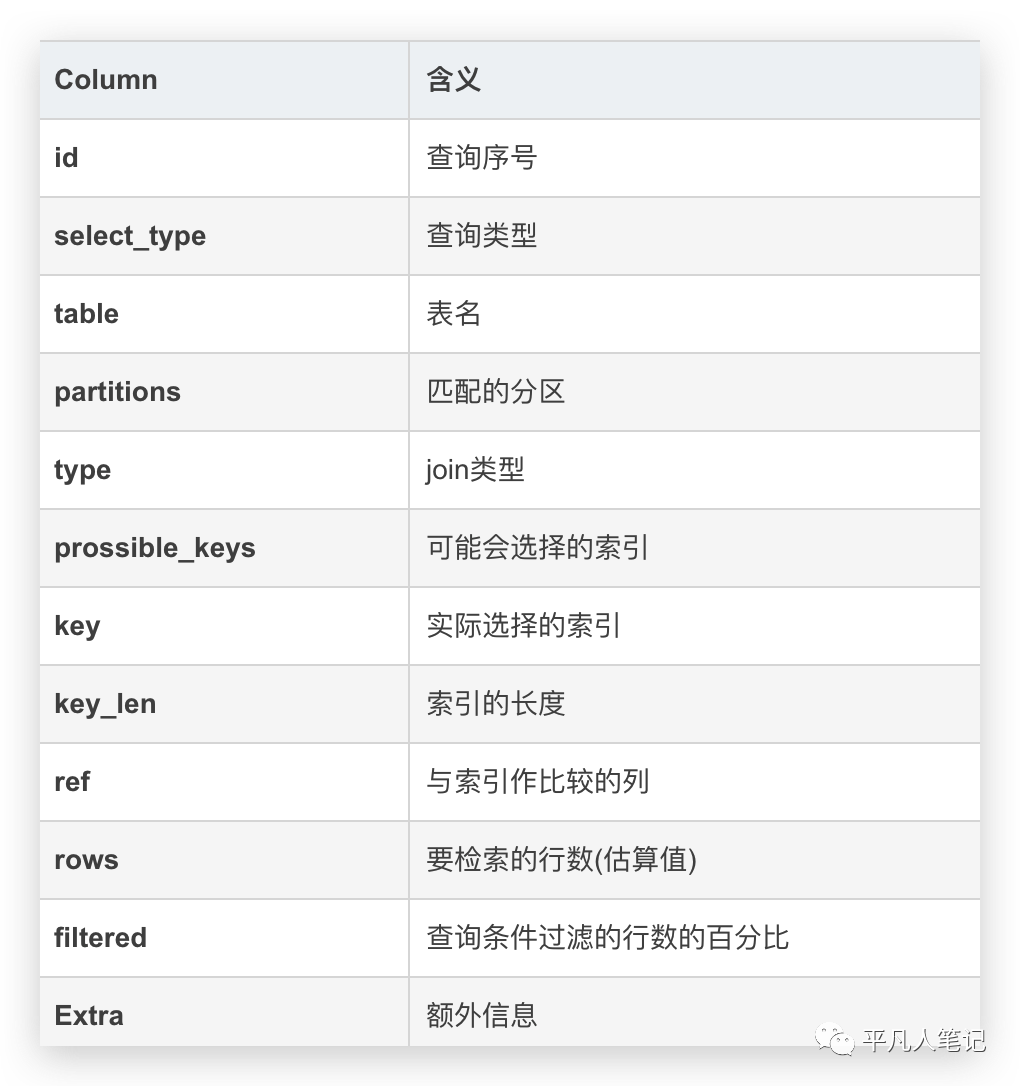Click the id row label
The width and height of the screenshot is (1020, 1086).
click(66, 158)
